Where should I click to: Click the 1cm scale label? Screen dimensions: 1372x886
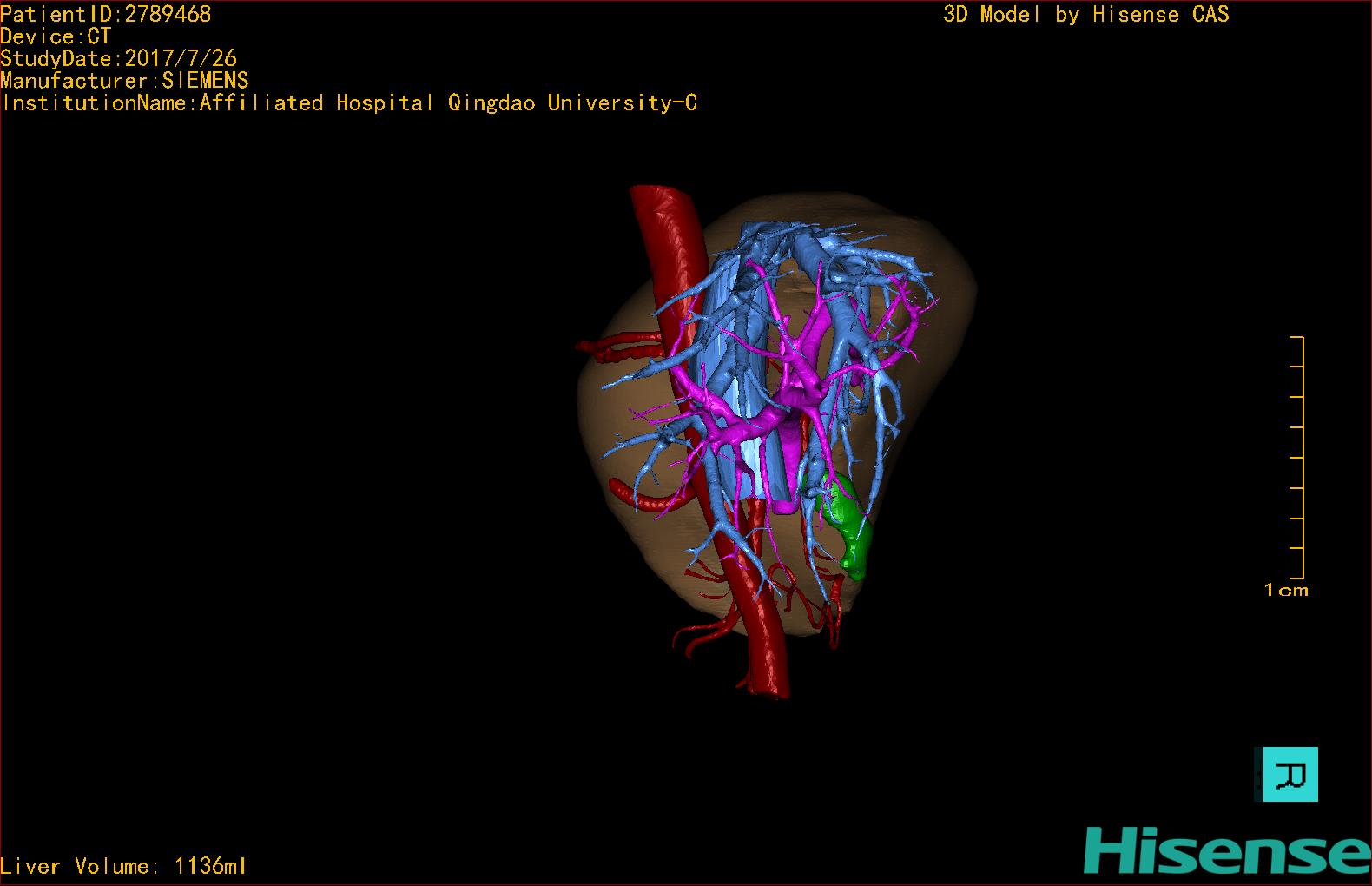tap(1286, 590)
